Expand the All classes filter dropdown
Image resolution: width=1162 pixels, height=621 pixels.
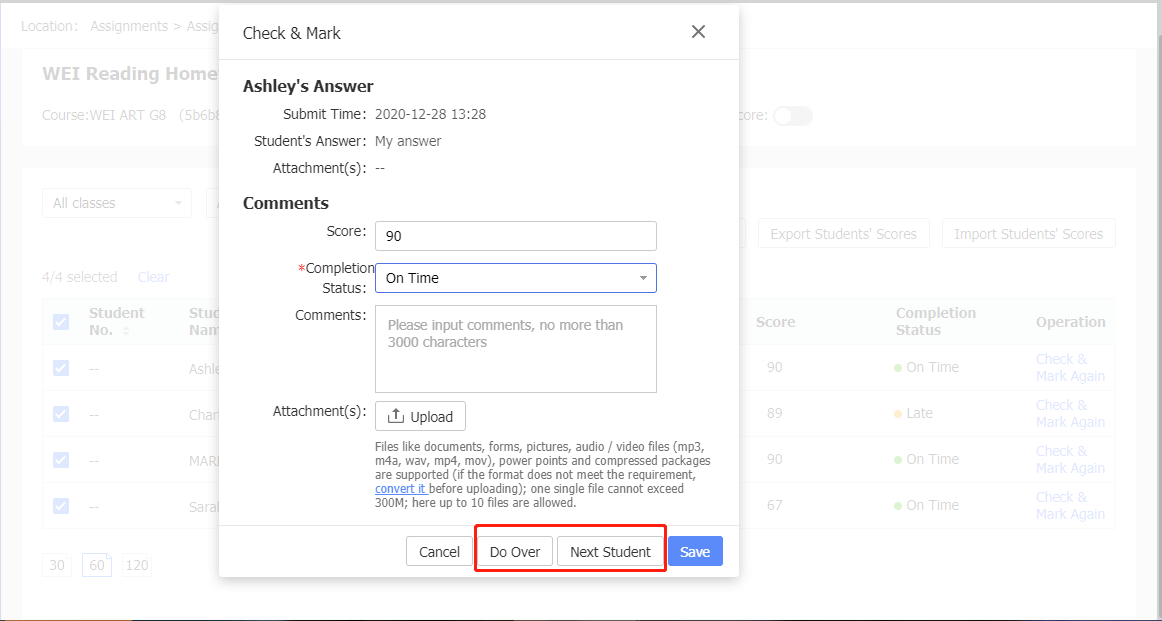point(117,203)
